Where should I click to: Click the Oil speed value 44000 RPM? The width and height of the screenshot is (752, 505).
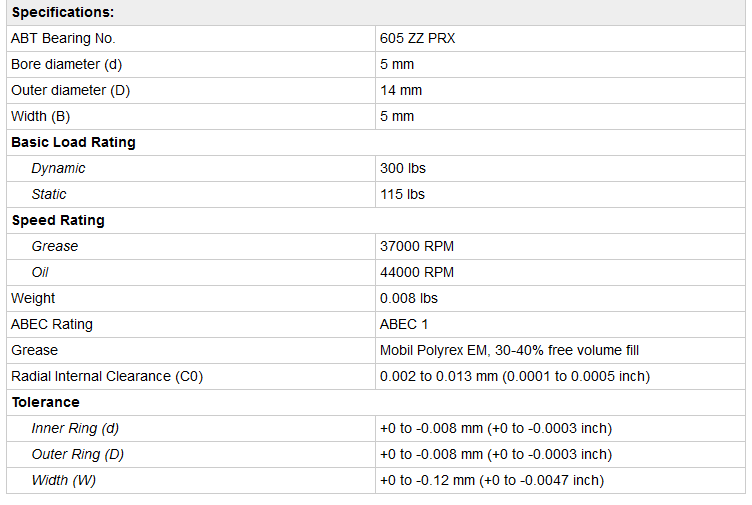click(x=417, y=273)
